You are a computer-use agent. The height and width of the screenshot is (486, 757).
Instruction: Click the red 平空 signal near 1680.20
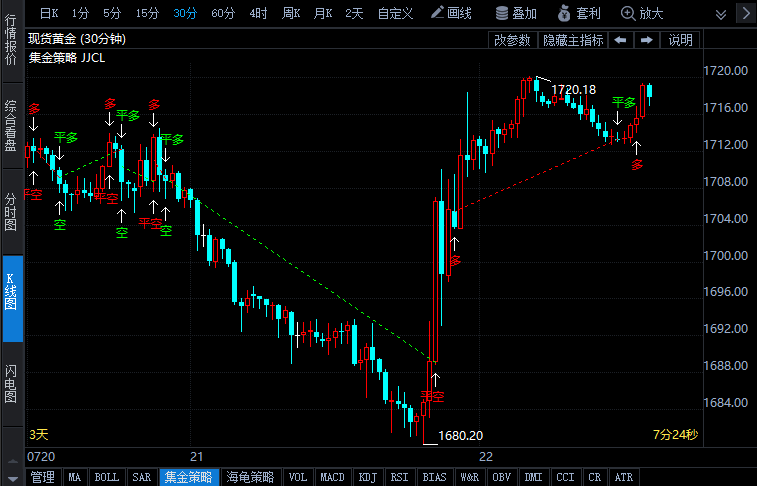coord(433,396)
